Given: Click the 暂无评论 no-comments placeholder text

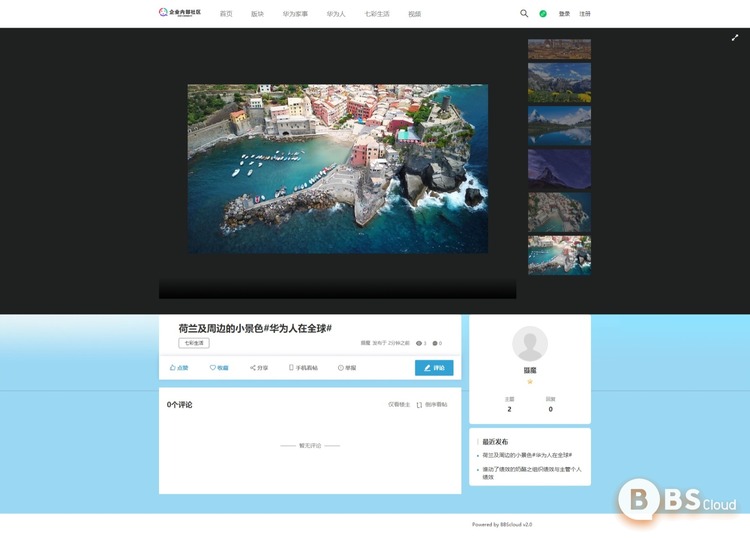Looking at the screenshot, I should 310,445.
